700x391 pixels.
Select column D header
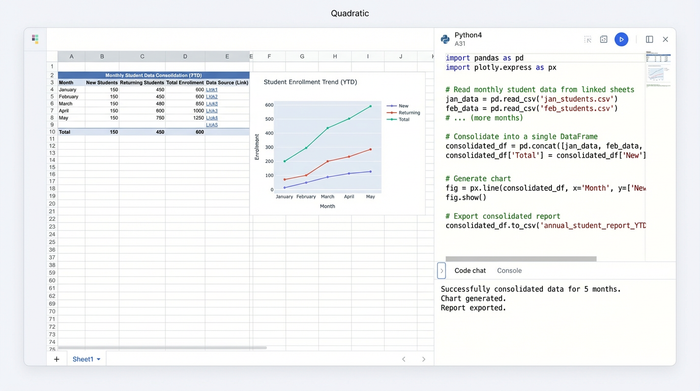point(185,56)
